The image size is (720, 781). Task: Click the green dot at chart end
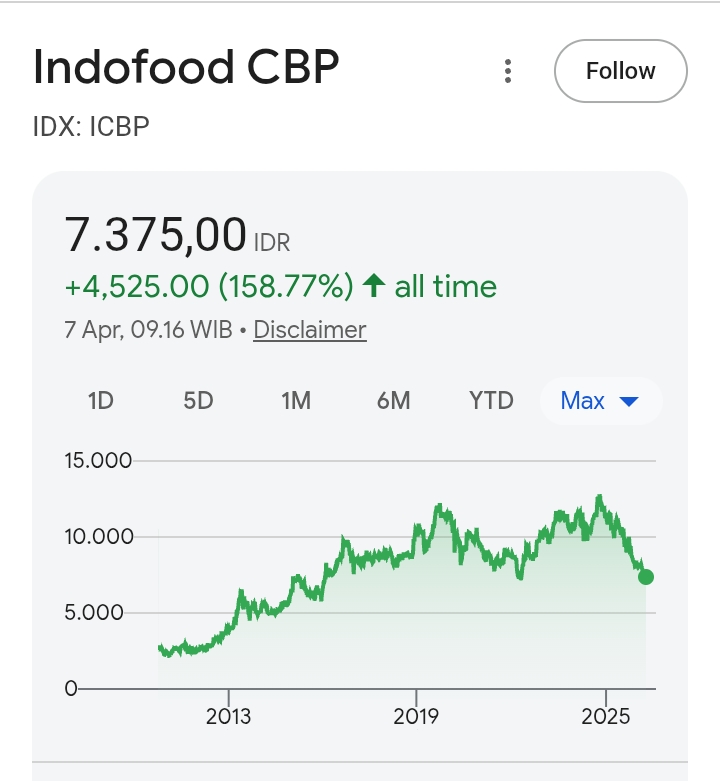tap(646, 577)
